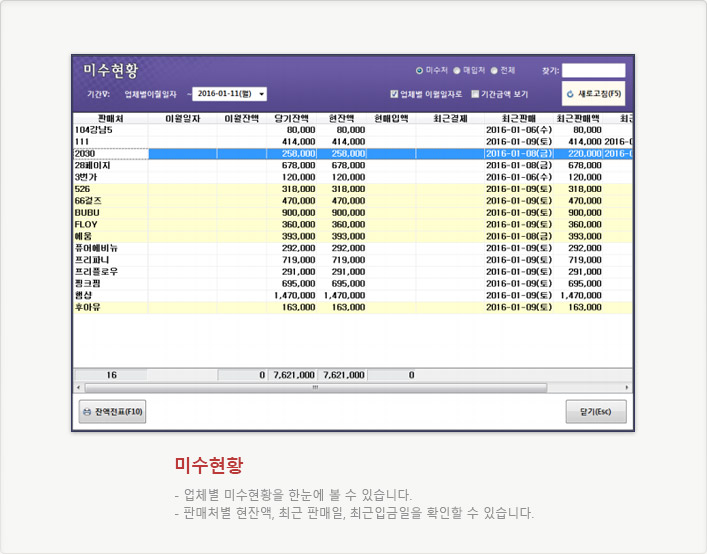Uncheck 업체별 이월일자로 checkbox
The height and width of the screenshot is (554, 707).
pos(395,94)
